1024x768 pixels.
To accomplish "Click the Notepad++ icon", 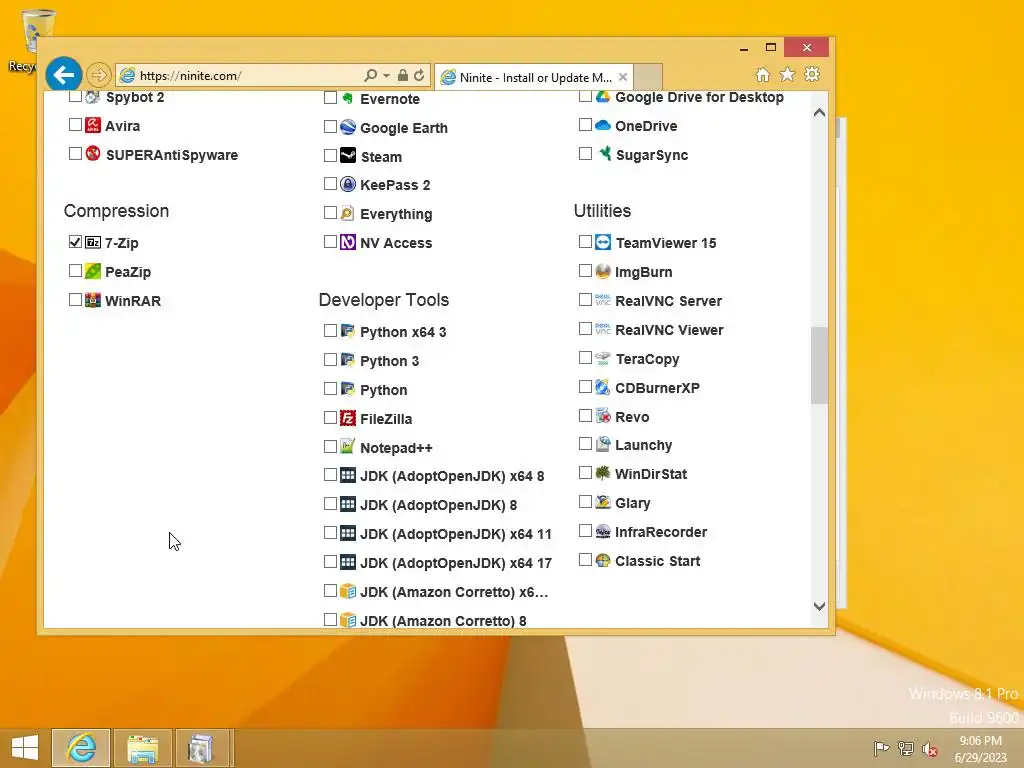I will 348,447.
